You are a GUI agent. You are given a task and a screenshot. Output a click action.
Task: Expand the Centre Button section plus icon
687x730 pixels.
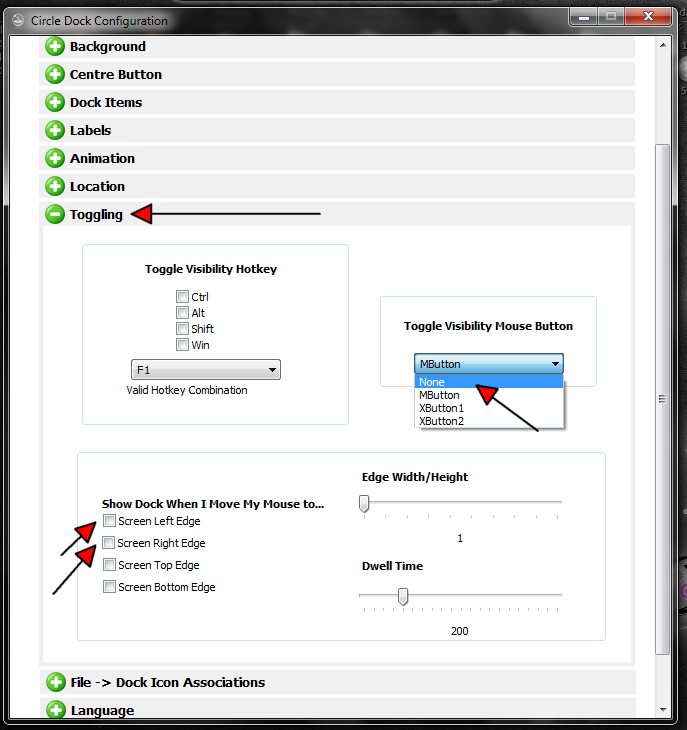pos(55,74)
